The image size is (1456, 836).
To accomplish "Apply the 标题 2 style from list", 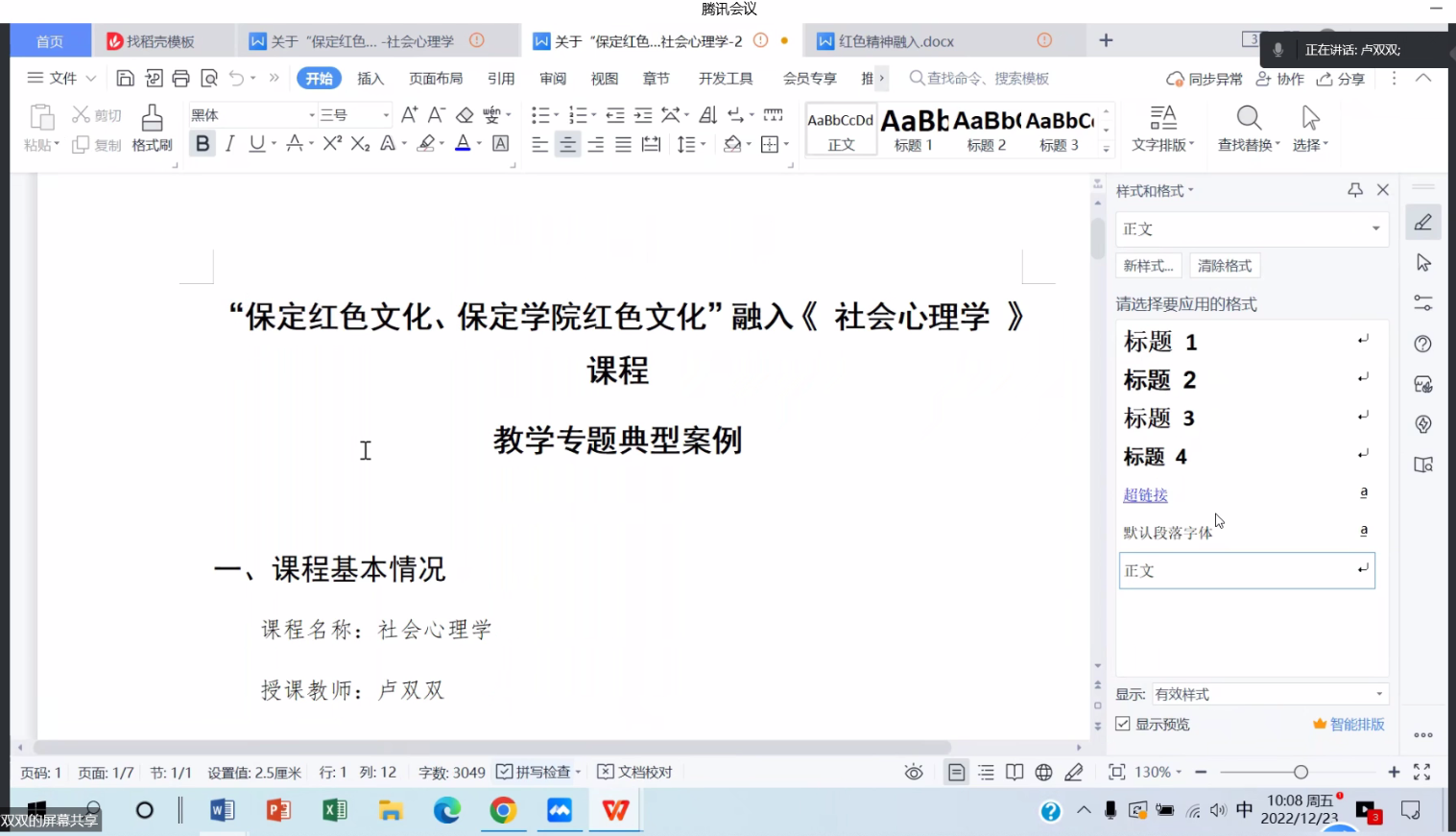I will 1159,380.
